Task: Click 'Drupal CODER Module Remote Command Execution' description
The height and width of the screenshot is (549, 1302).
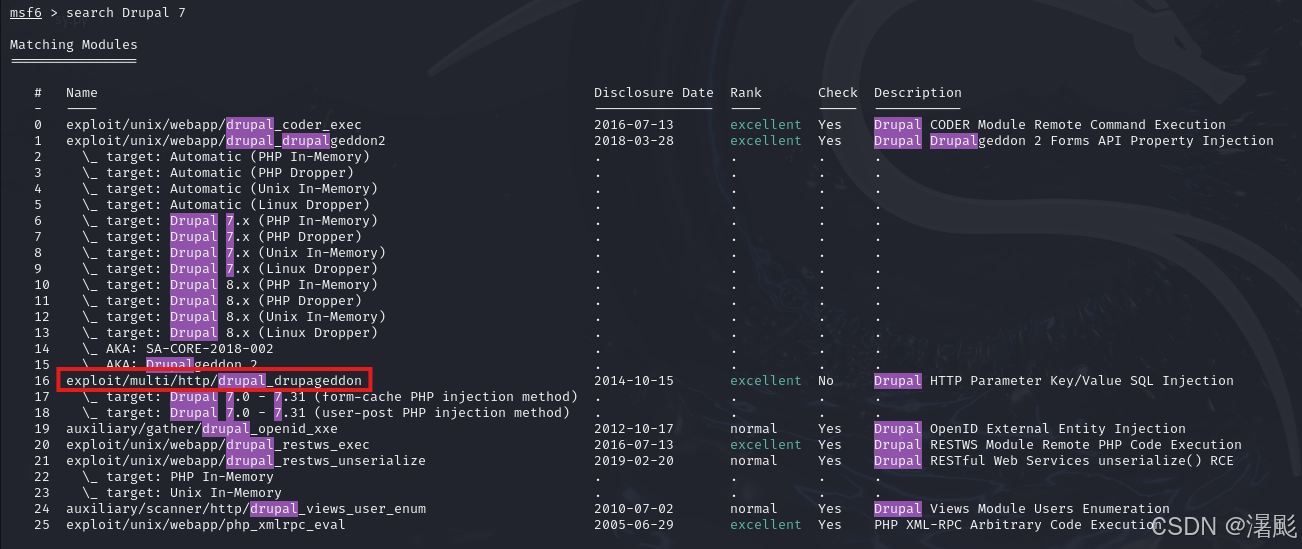Action: pyautogui.click(x=1050, y=125)
